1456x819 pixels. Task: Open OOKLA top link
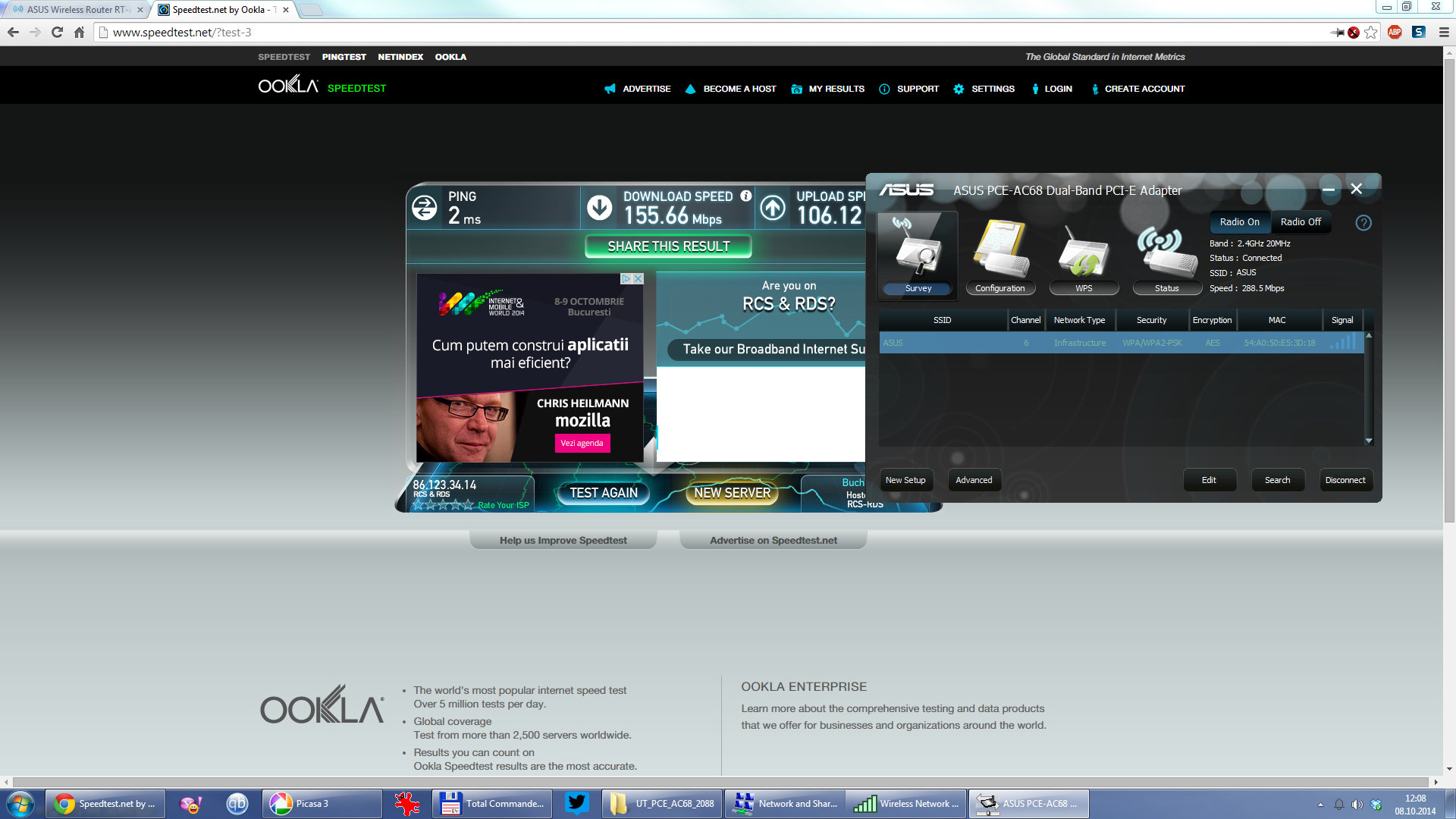450,57
